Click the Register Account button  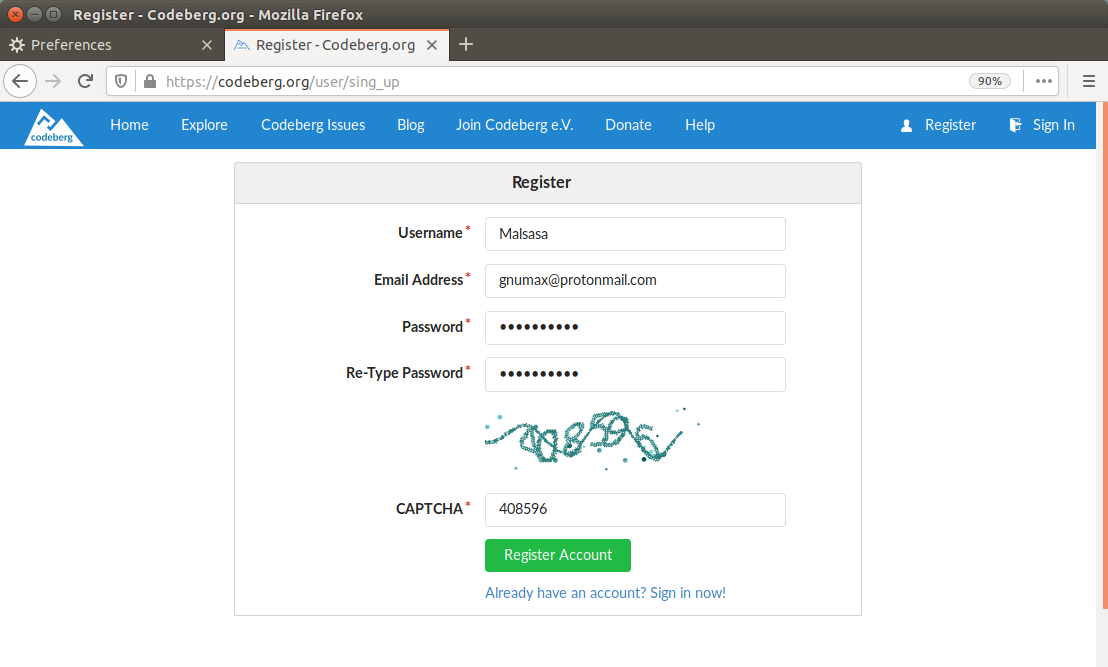click(x=557, y=555)
